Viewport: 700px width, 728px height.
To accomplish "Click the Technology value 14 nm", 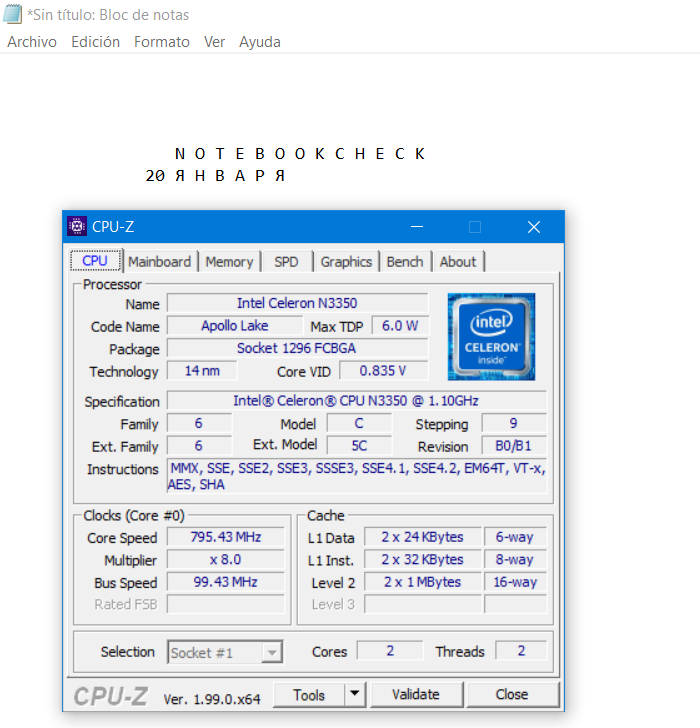I will click(x=202, y=370).
